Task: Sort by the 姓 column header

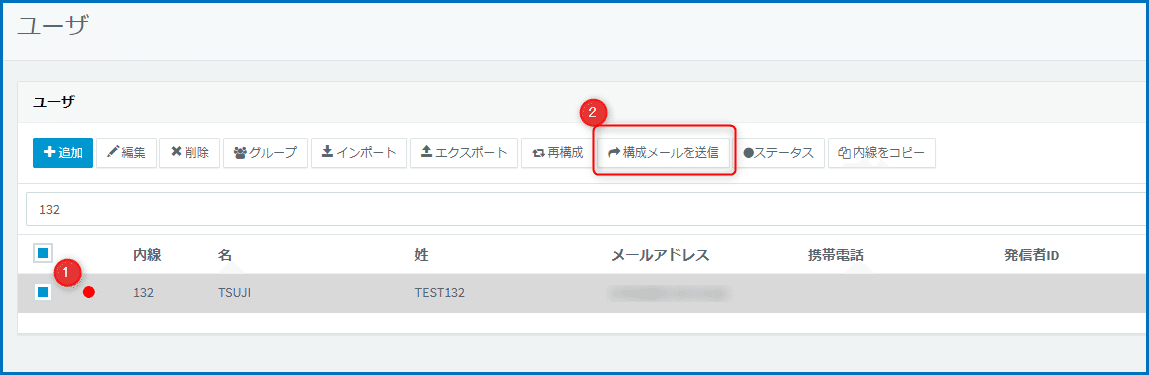Action: [421, 255]
